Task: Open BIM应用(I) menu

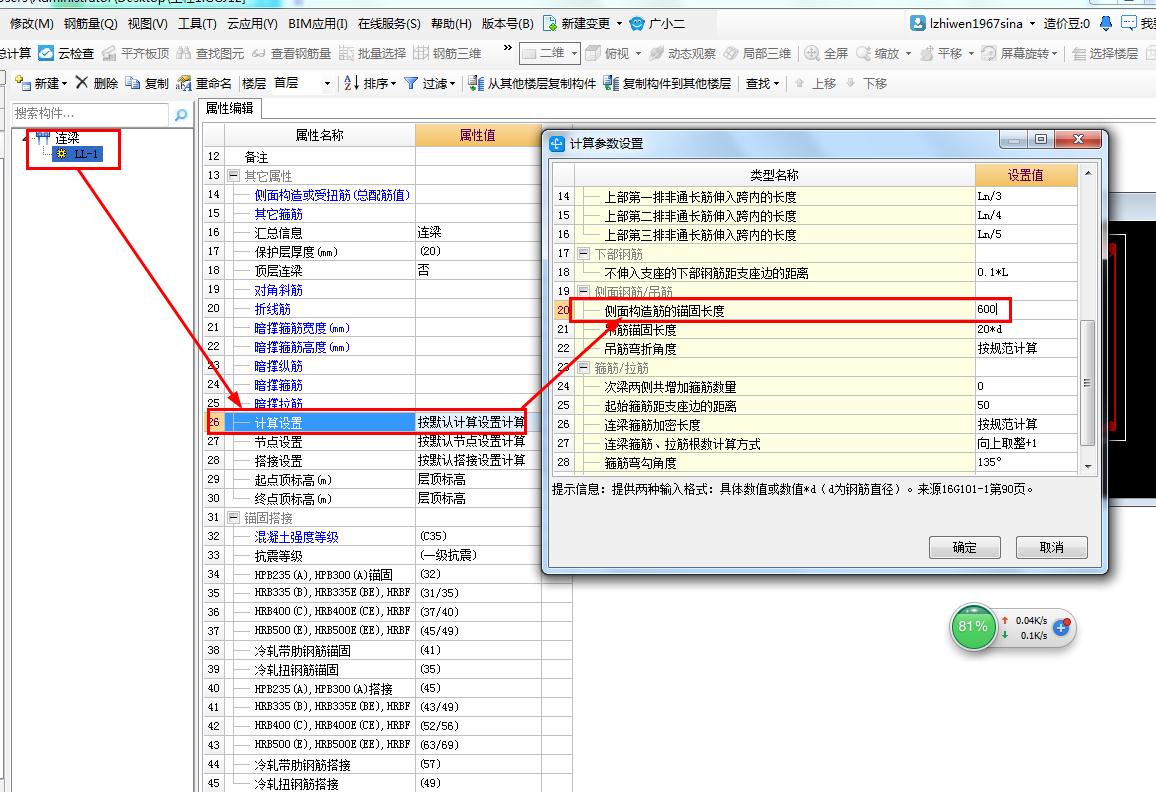Action: pyautogui.click(x=318, y=24)
